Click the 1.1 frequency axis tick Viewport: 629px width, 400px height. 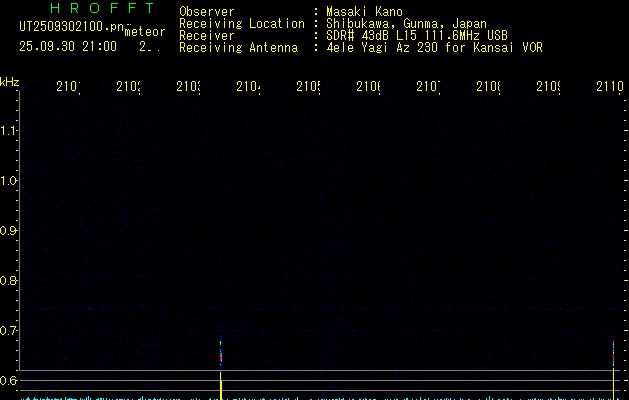9,131
